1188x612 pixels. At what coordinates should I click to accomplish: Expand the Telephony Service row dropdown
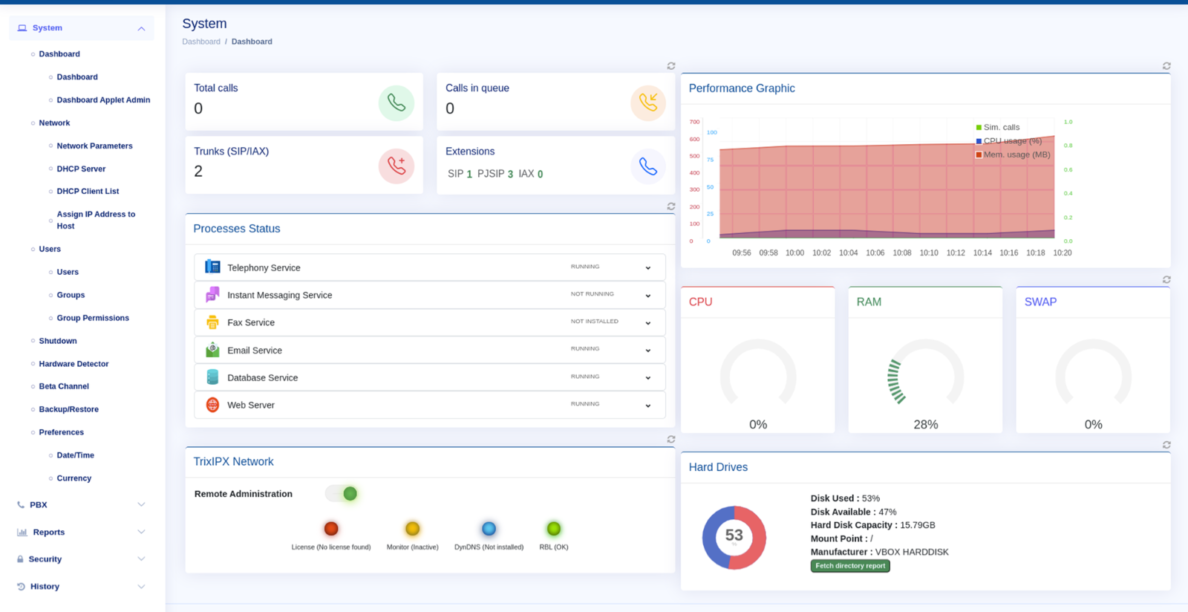point(648,268)
